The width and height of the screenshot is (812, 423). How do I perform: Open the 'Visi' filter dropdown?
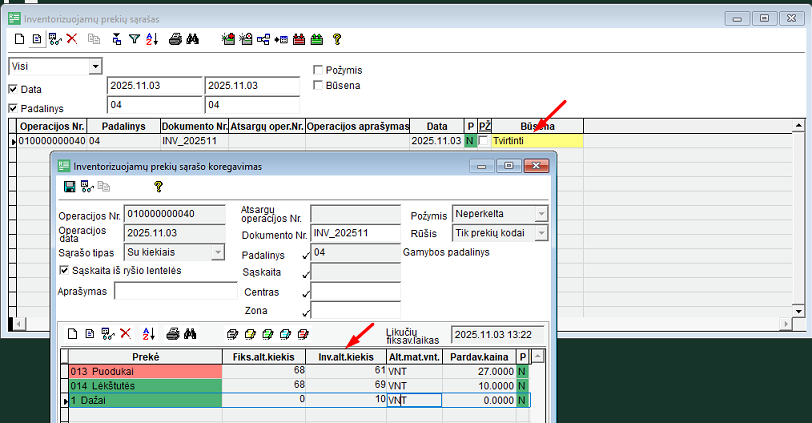96,66
